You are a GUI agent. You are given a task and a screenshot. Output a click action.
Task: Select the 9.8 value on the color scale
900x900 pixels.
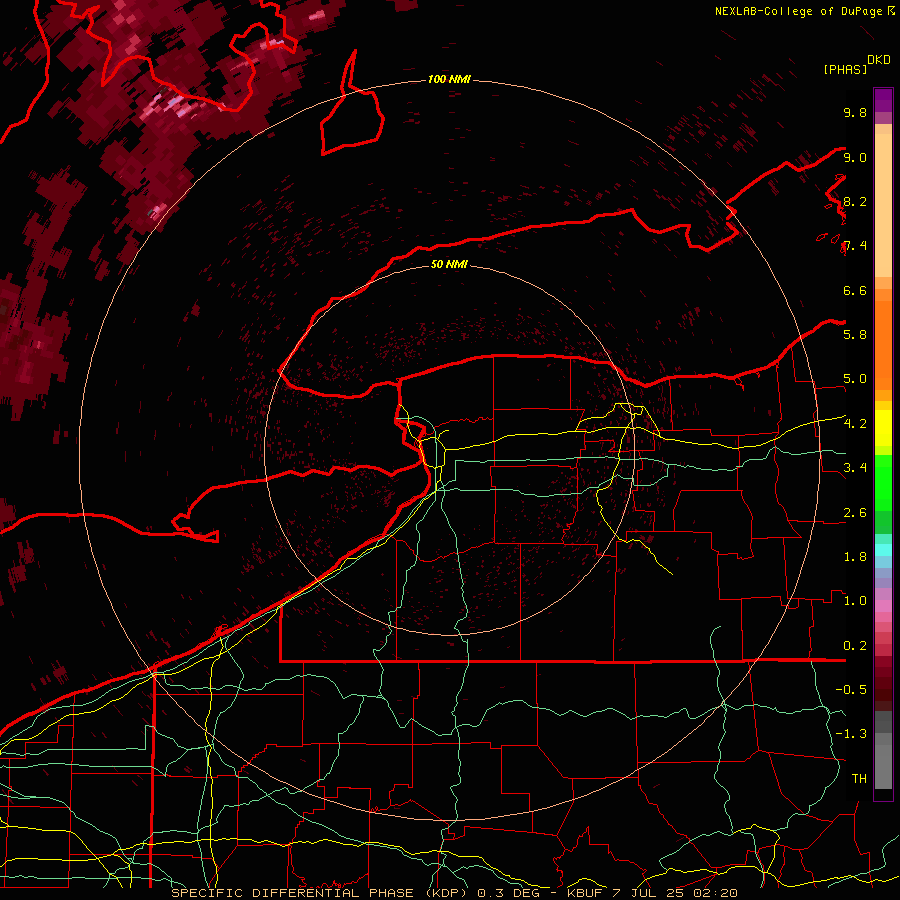855,112
